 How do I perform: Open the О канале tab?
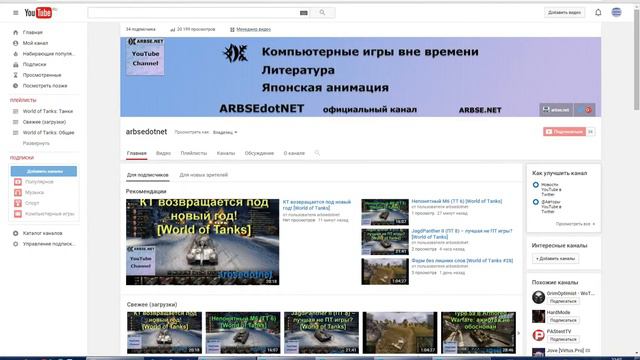pos(294,153)
